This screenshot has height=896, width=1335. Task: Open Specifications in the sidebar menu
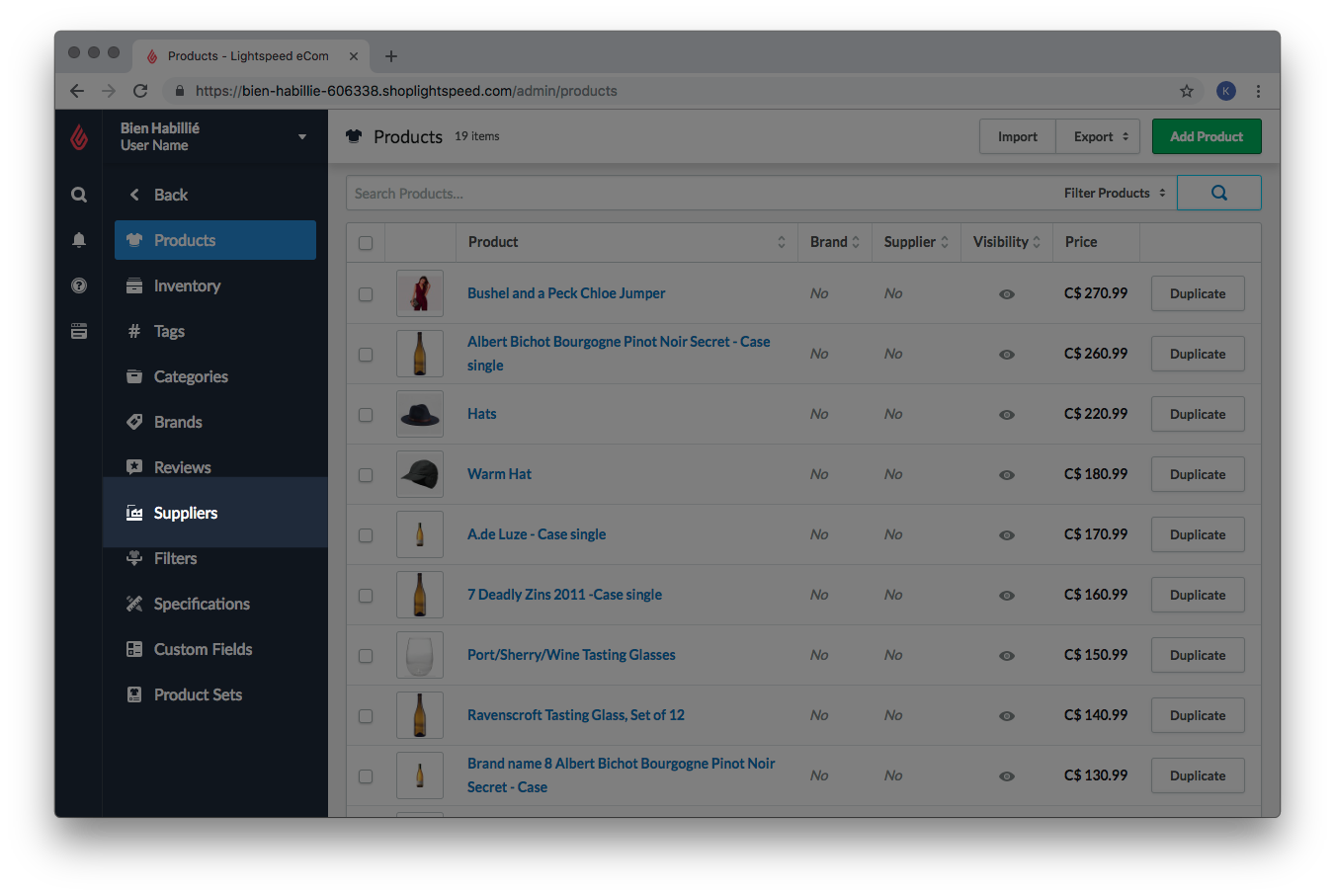point(215,604)
